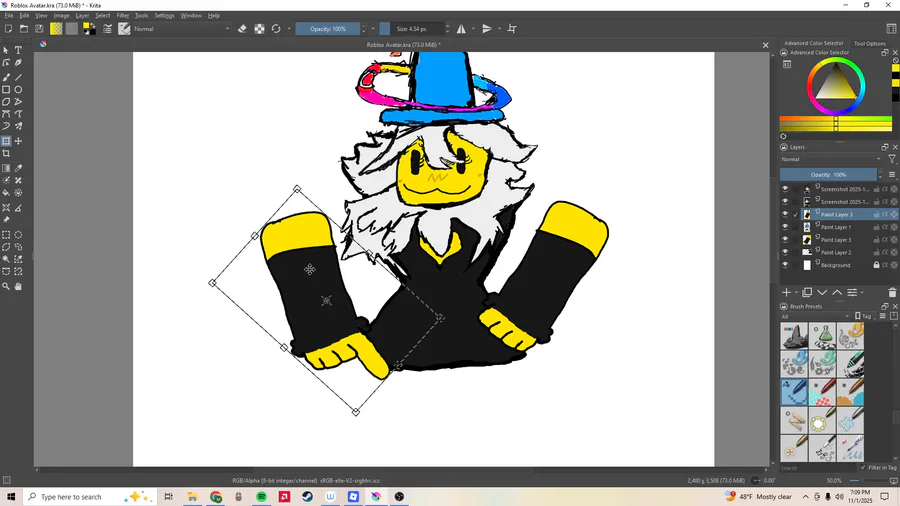The image size is (900, 506).
Task: Add a new paint layer
Action: coord(786,293)
